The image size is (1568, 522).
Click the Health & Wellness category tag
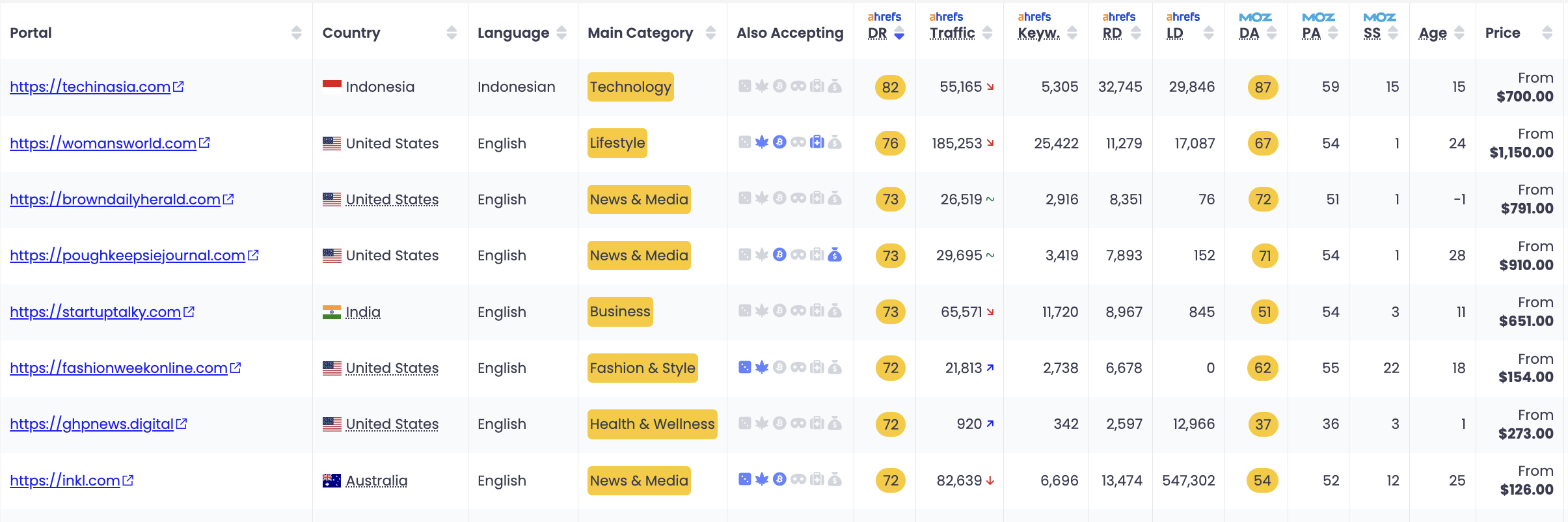click(x=652, y=424)
